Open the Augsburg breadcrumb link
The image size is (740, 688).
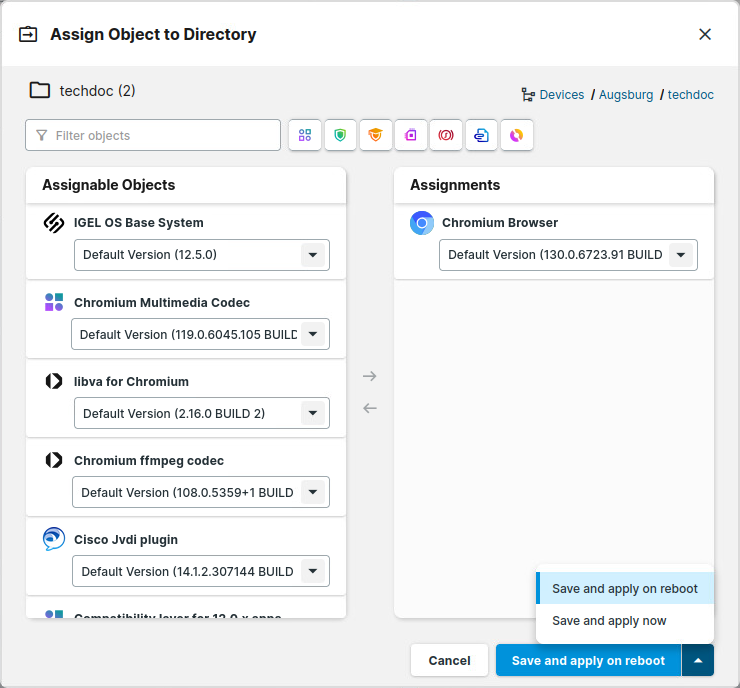(626, 95)
